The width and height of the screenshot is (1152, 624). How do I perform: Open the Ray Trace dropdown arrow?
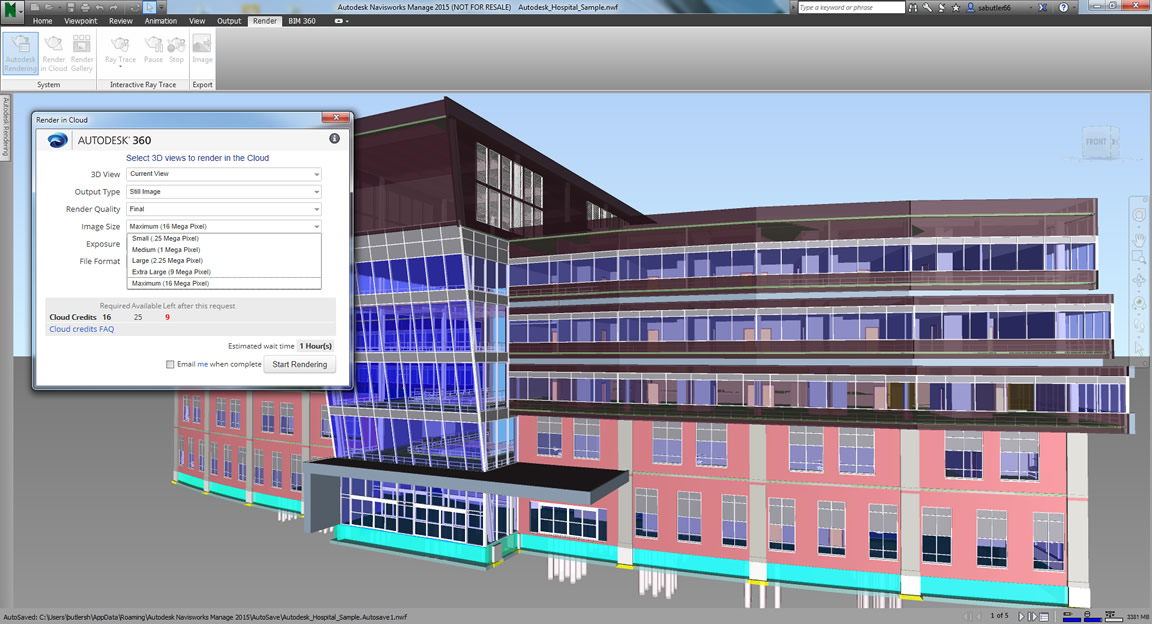click(x=120, y=66)
